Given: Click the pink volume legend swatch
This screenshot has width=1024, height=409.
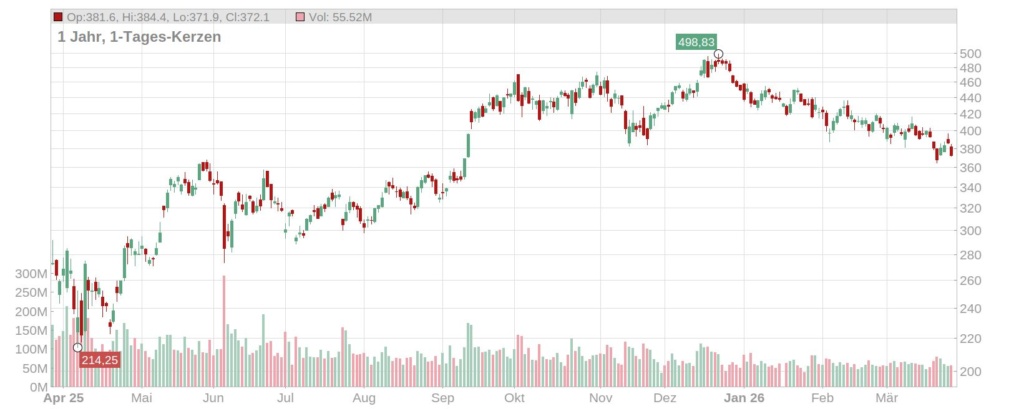Looking at the screenshot, I should tap(302, 17).
